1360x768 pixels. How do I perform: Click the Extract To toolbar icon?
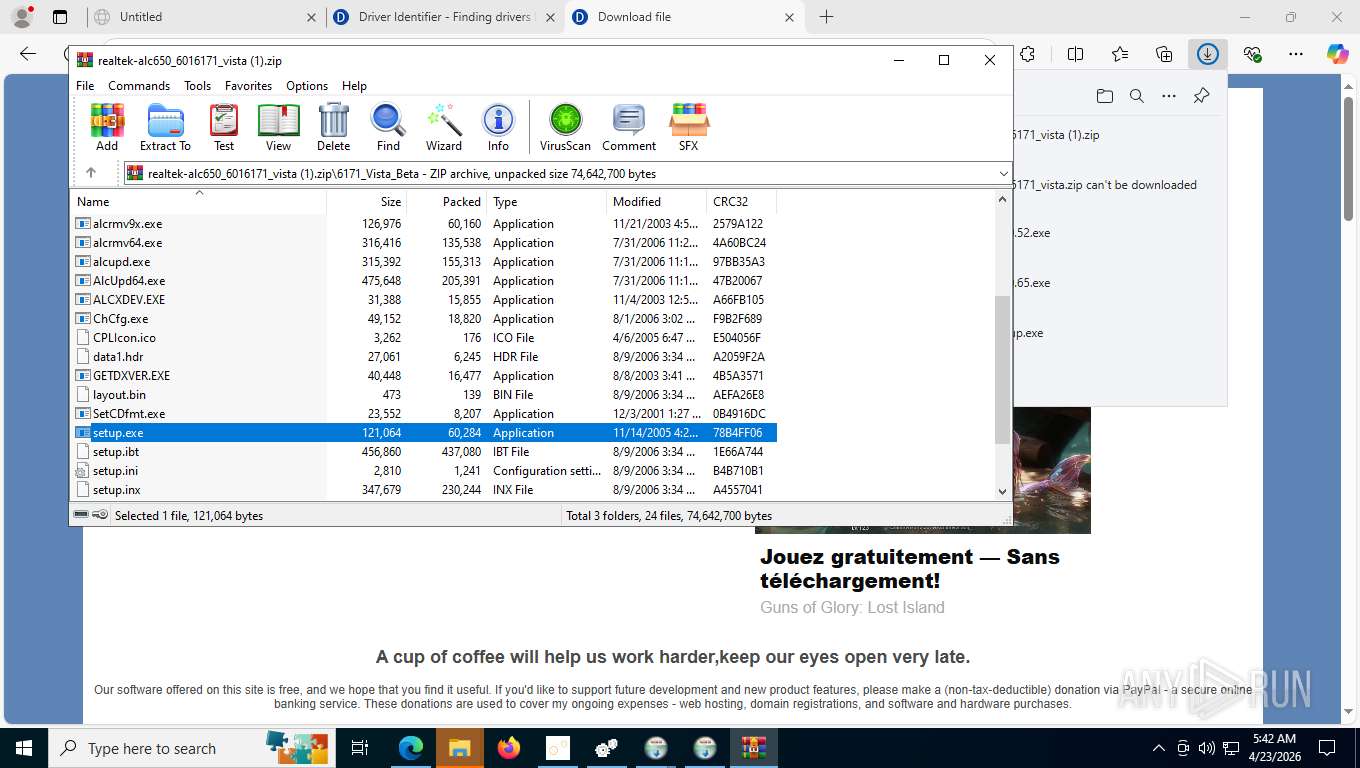165,127
